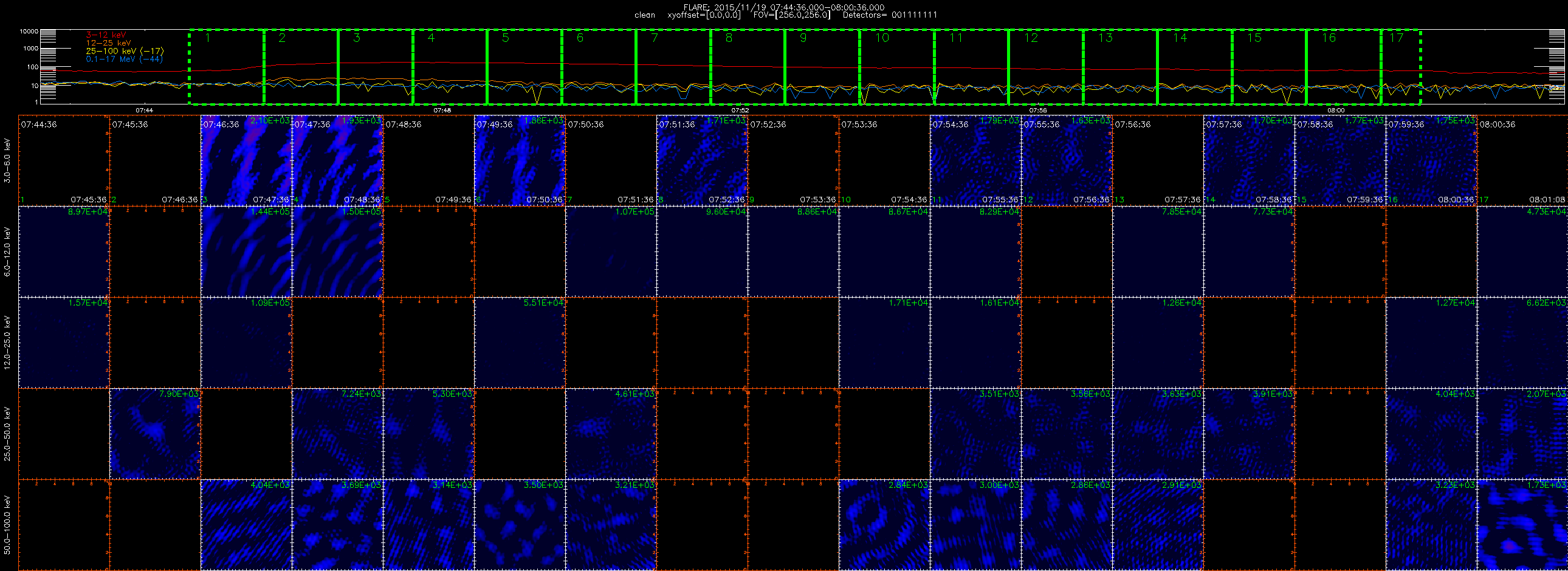Click the red '3-12 keV' legend entry

[x=106, y=35]
